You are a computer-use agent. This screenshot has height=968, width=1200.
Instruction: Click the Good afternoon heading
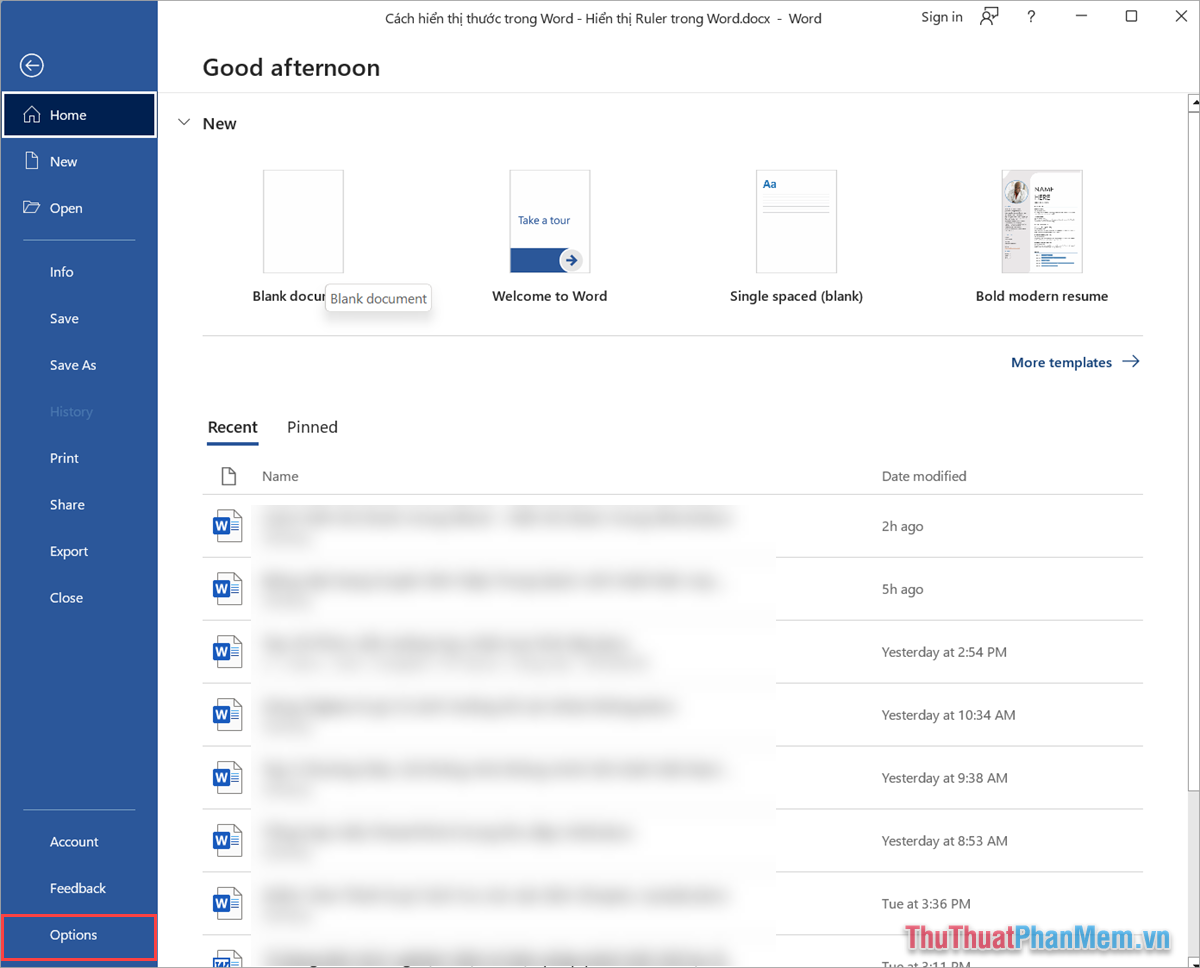[291, 68]
